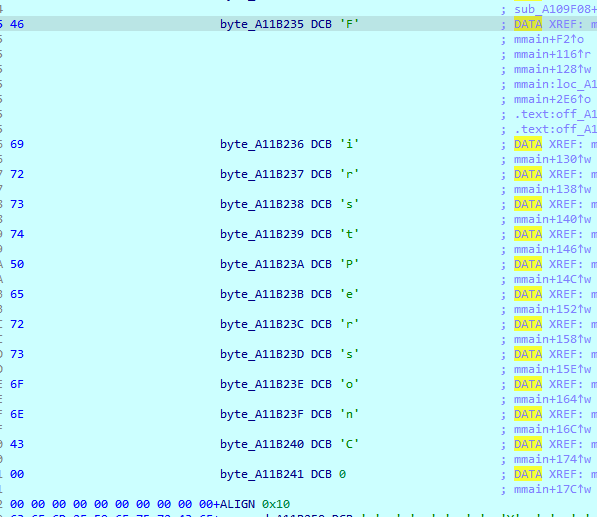This screenshot has height=517, width=597.
Task: Click the DCB 0 value on byte_A11B241
Action: click(x=342, y=474)
